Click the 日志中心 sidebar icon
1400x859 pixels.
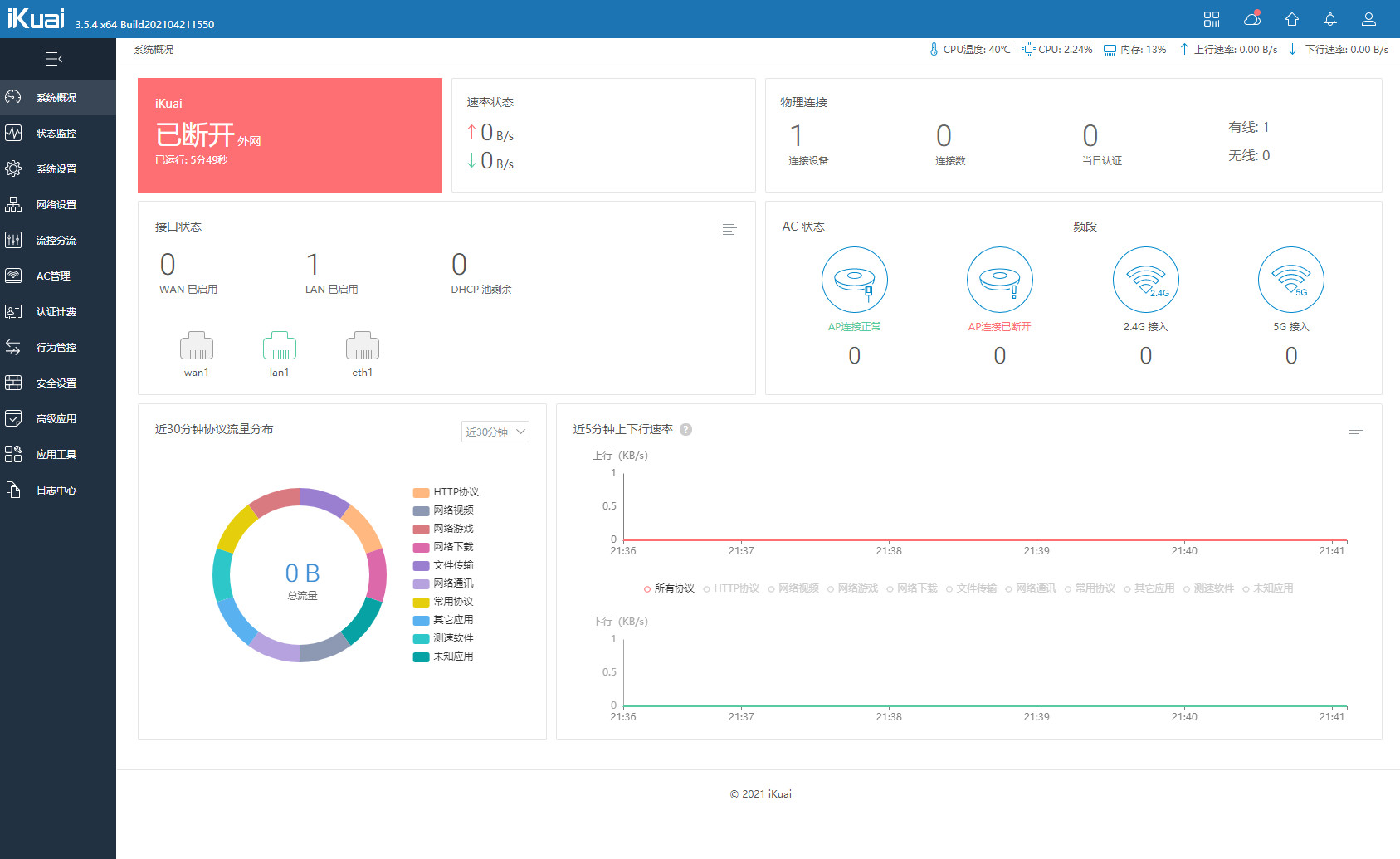point(13,490)
